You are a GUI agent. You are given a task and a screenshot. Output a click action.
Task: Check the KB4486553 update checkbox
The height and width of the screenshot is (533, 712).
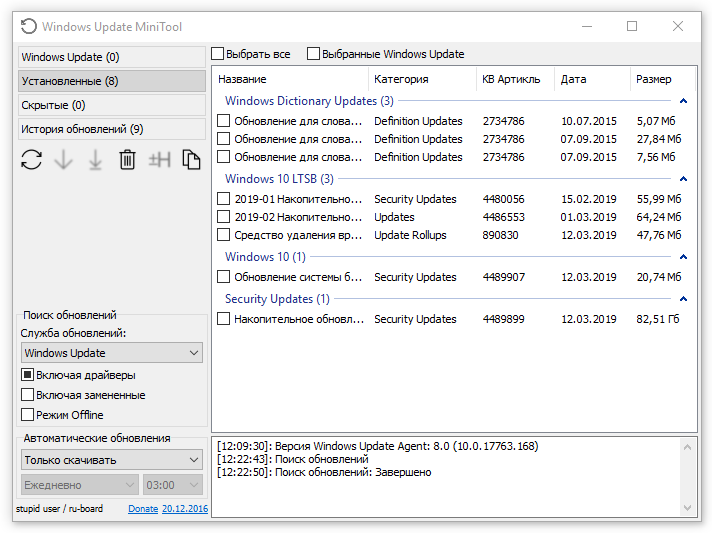[x=223, y=217]
